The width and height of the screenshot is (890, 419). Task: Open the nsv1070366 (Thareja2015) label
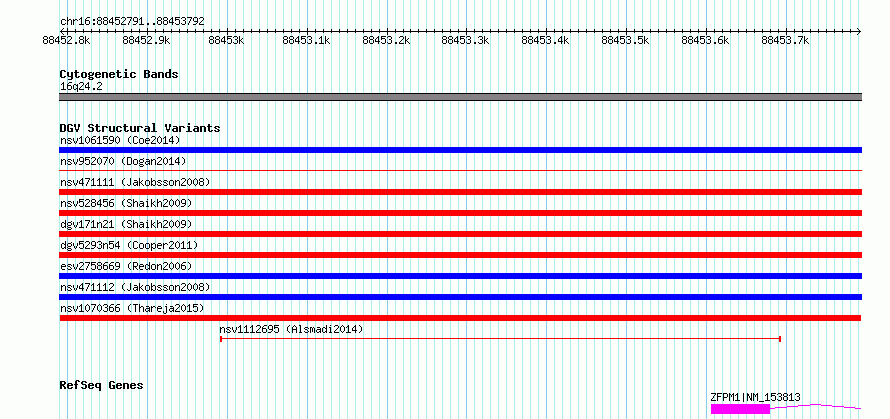point(132,308)
